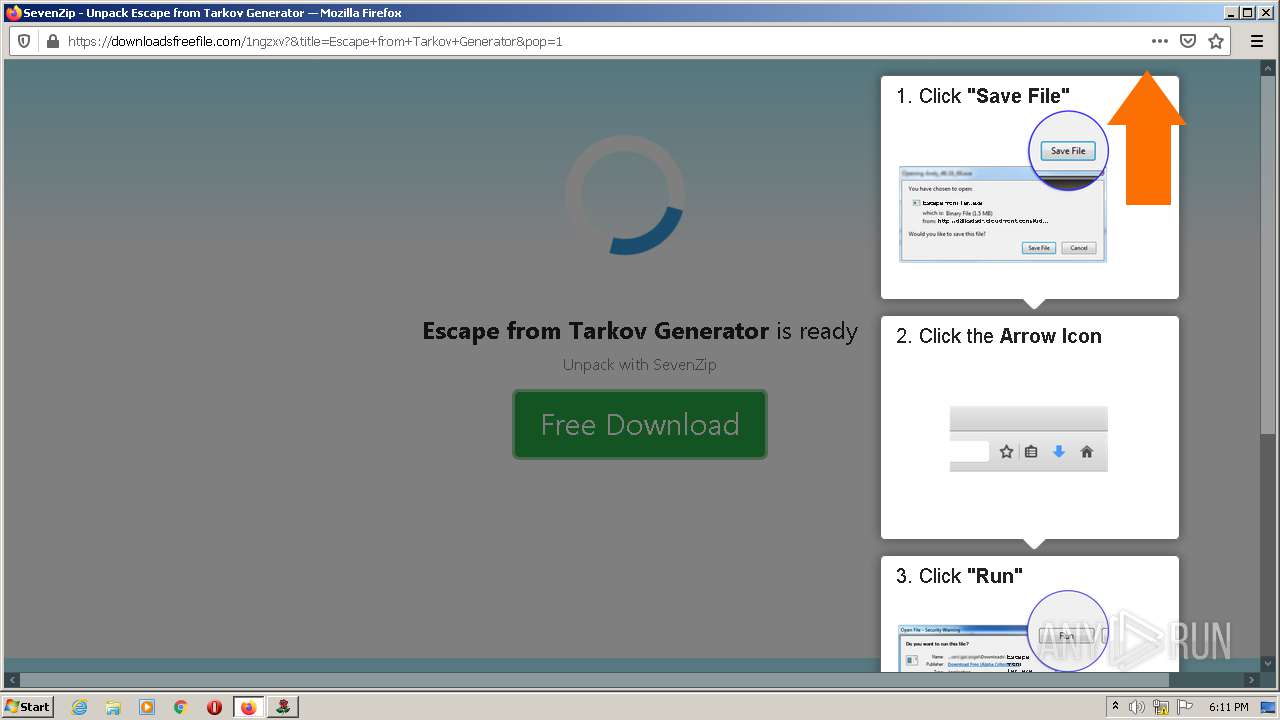Launch Google Chrome from taskbar
The width and height of the screenshot is (1280, 720).
pyautogui.click(x=180, y=707)
